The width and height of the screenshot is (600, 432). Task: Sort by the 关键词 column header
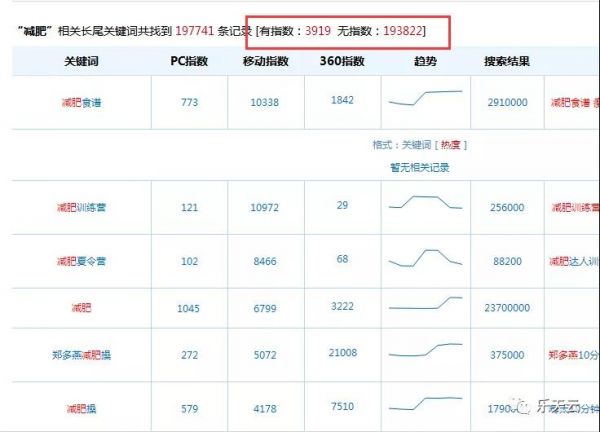coord(80,61)
